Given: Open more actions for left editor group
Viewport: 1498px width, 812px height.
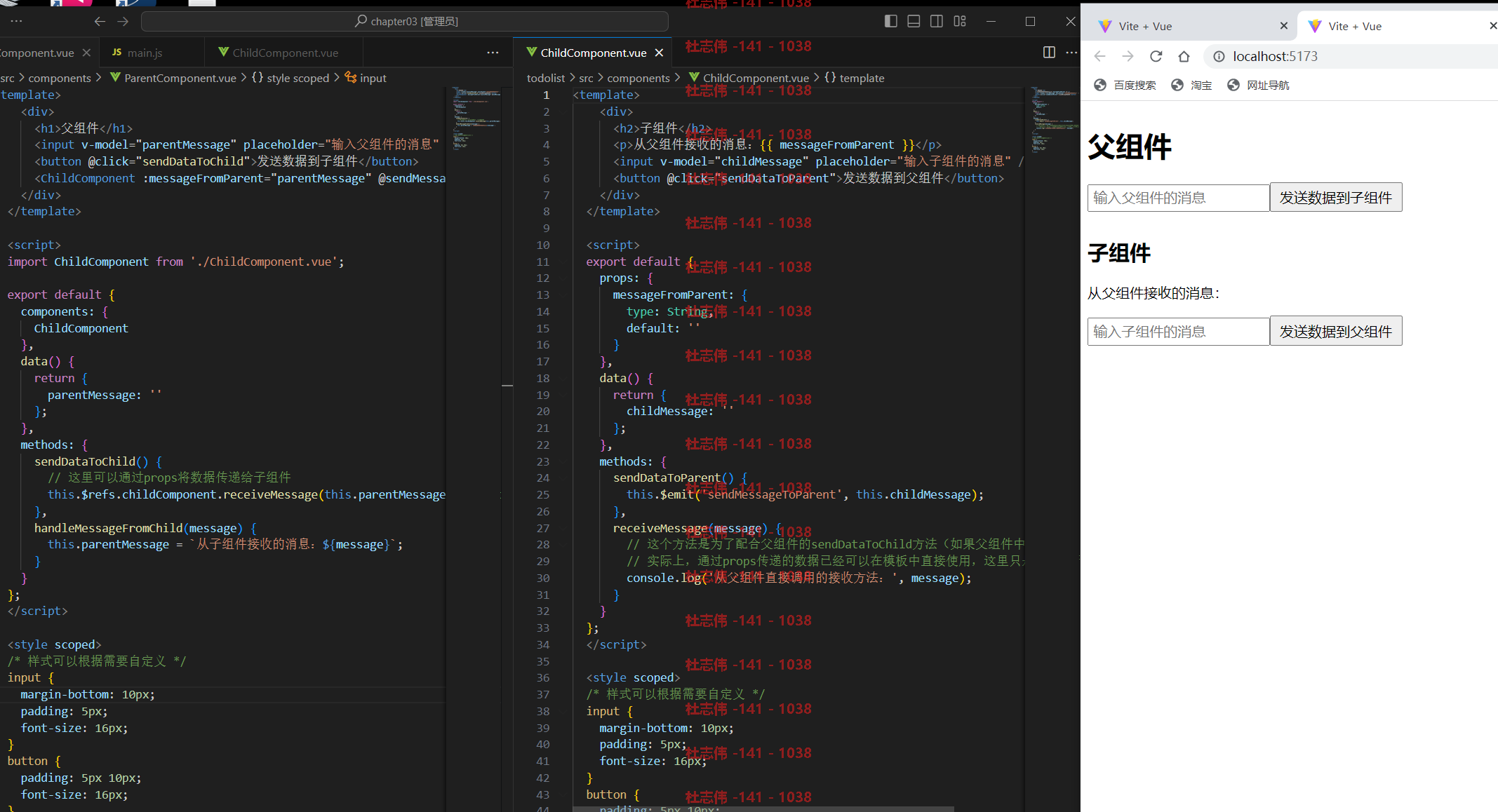Looking at the screenshot, I should pyautogui.click(x=493, y=53).
